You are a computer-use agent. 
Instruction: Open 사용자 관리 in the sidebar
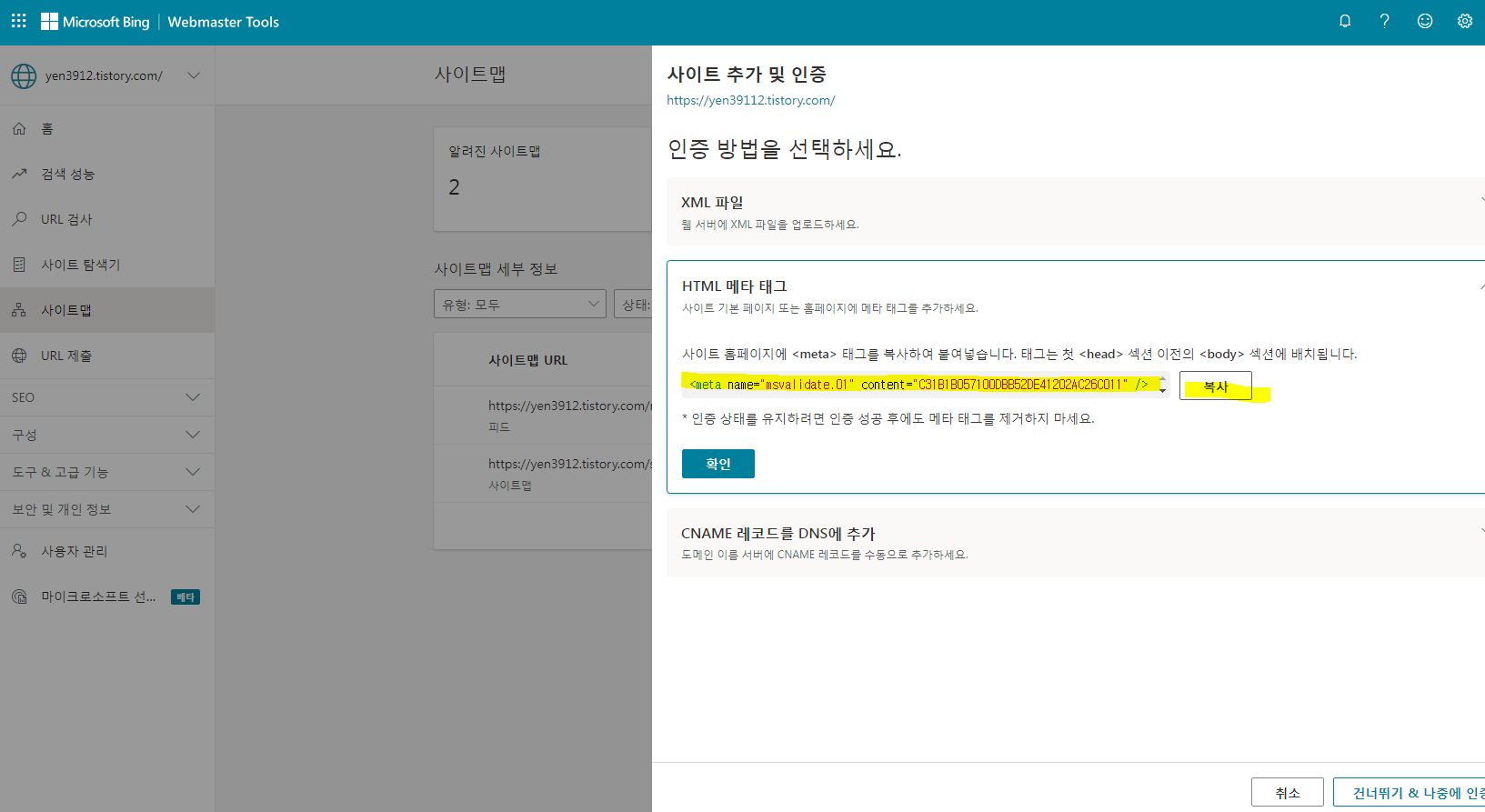tap(107, 551)
